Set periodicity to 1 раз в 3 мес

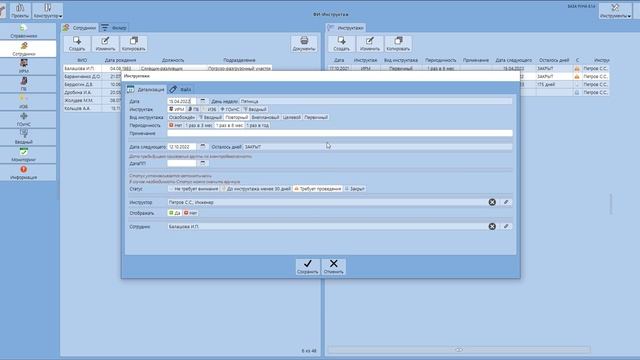tap(199, 125)
